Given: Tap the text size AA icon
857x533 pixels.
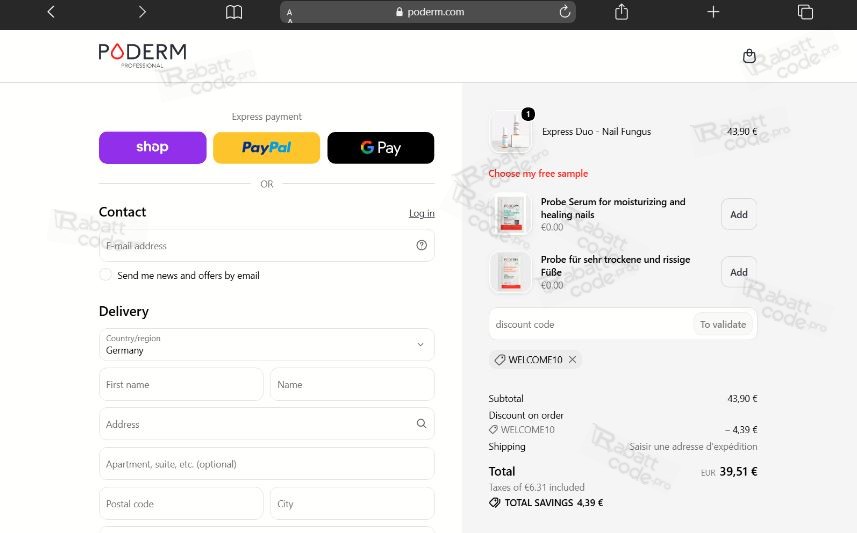Looking at the screenshot, I should click(x=290, y=13).
